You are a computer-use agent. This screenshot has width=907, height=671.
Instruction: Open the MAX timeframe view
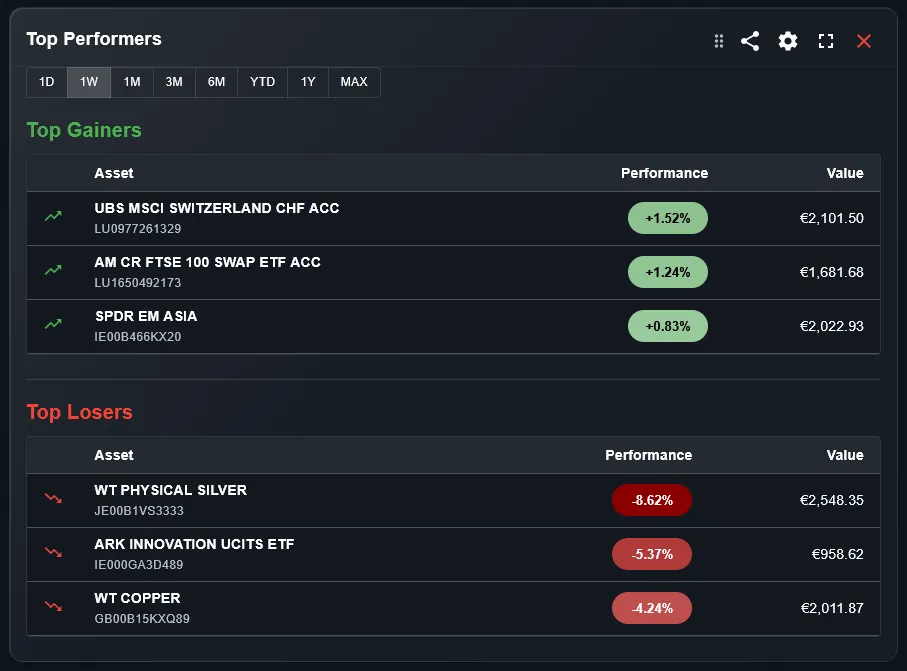(353, 82)
